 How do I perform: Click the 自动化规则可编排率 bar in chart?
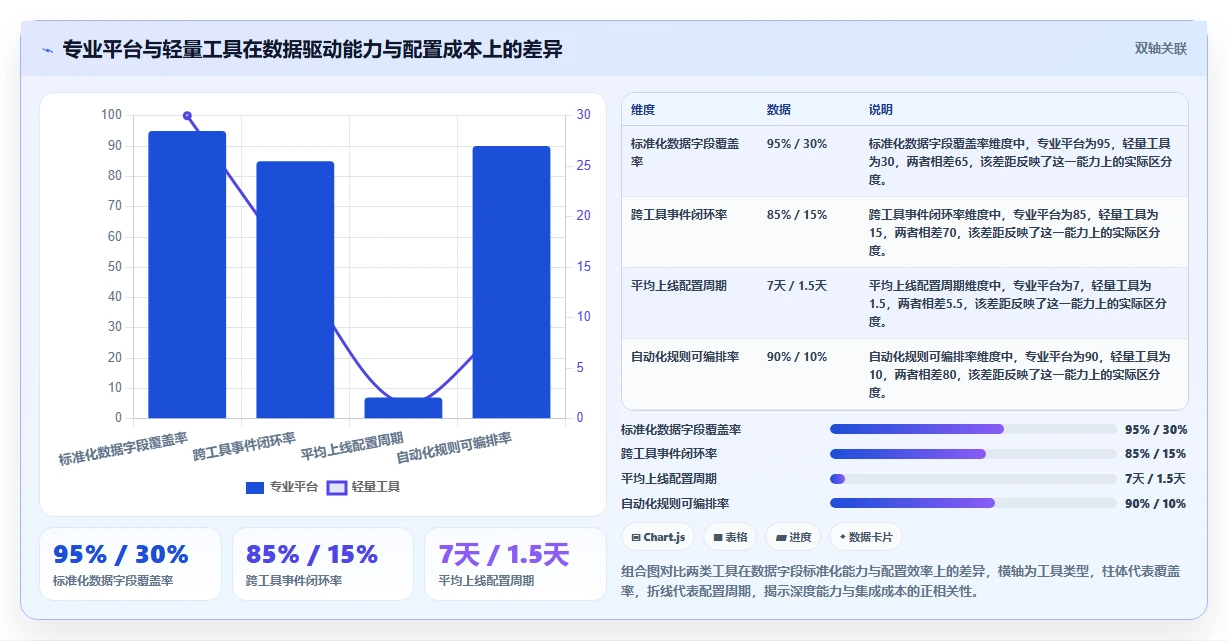click(x=511, y=282)
